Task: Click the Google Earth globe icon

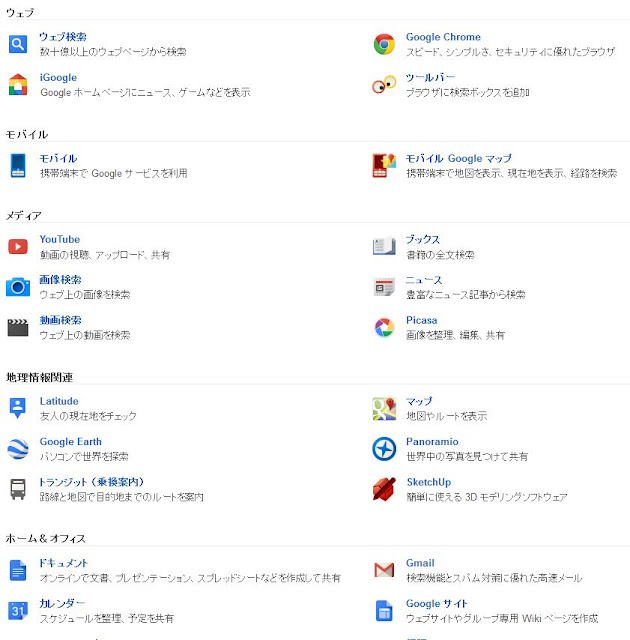Action: click(18, 449)
